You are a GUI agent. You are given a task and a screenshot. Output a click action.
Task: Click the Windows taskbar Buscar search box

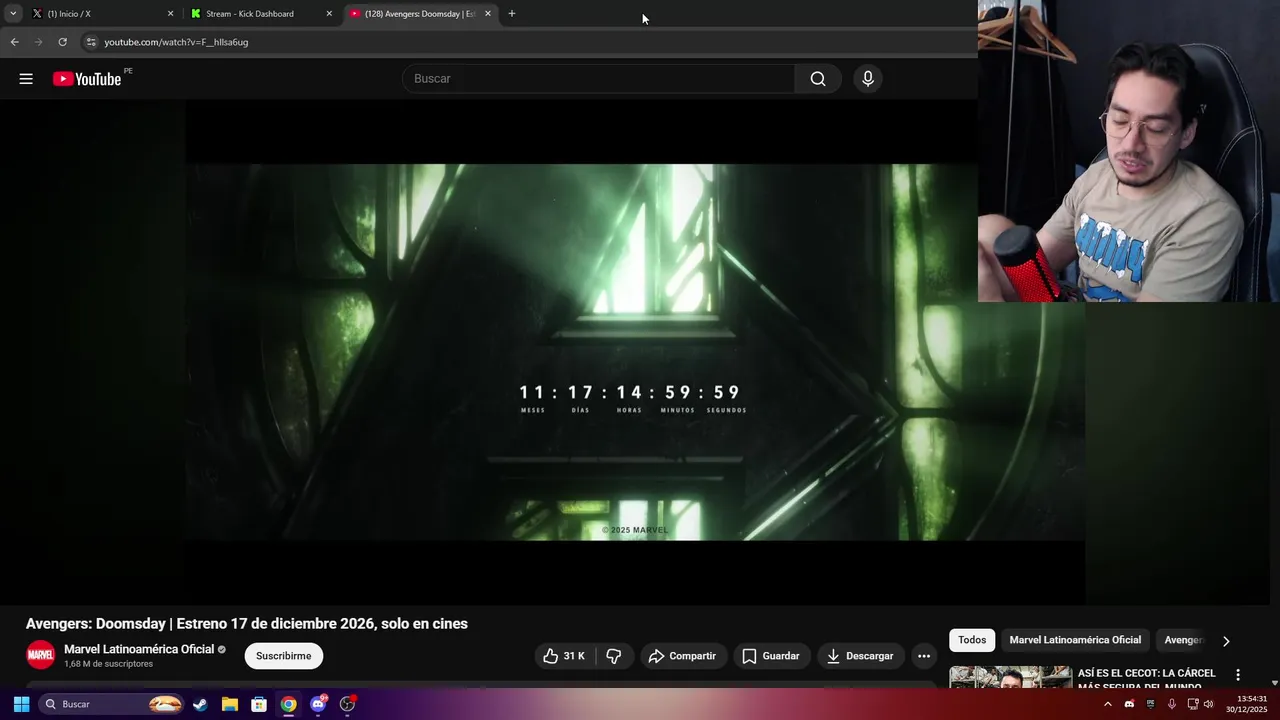point(112,704)
